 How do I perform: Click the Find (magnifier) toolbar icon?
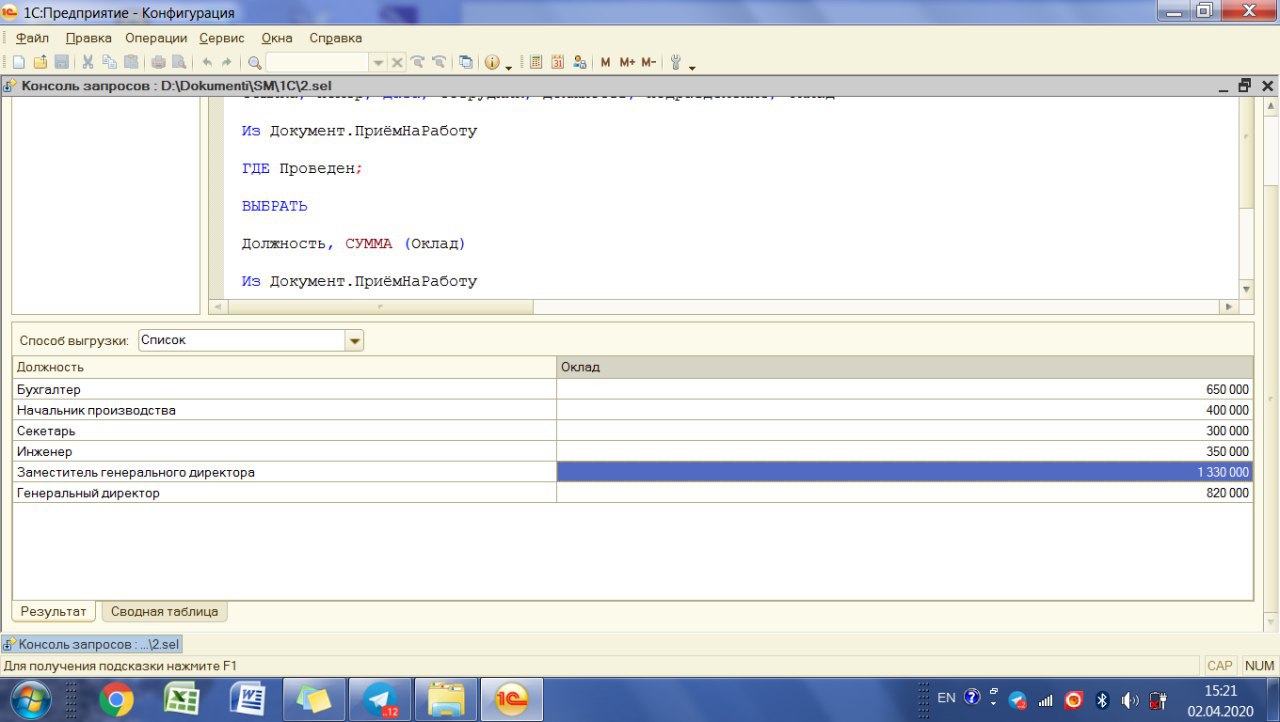[x=255, y=62]
